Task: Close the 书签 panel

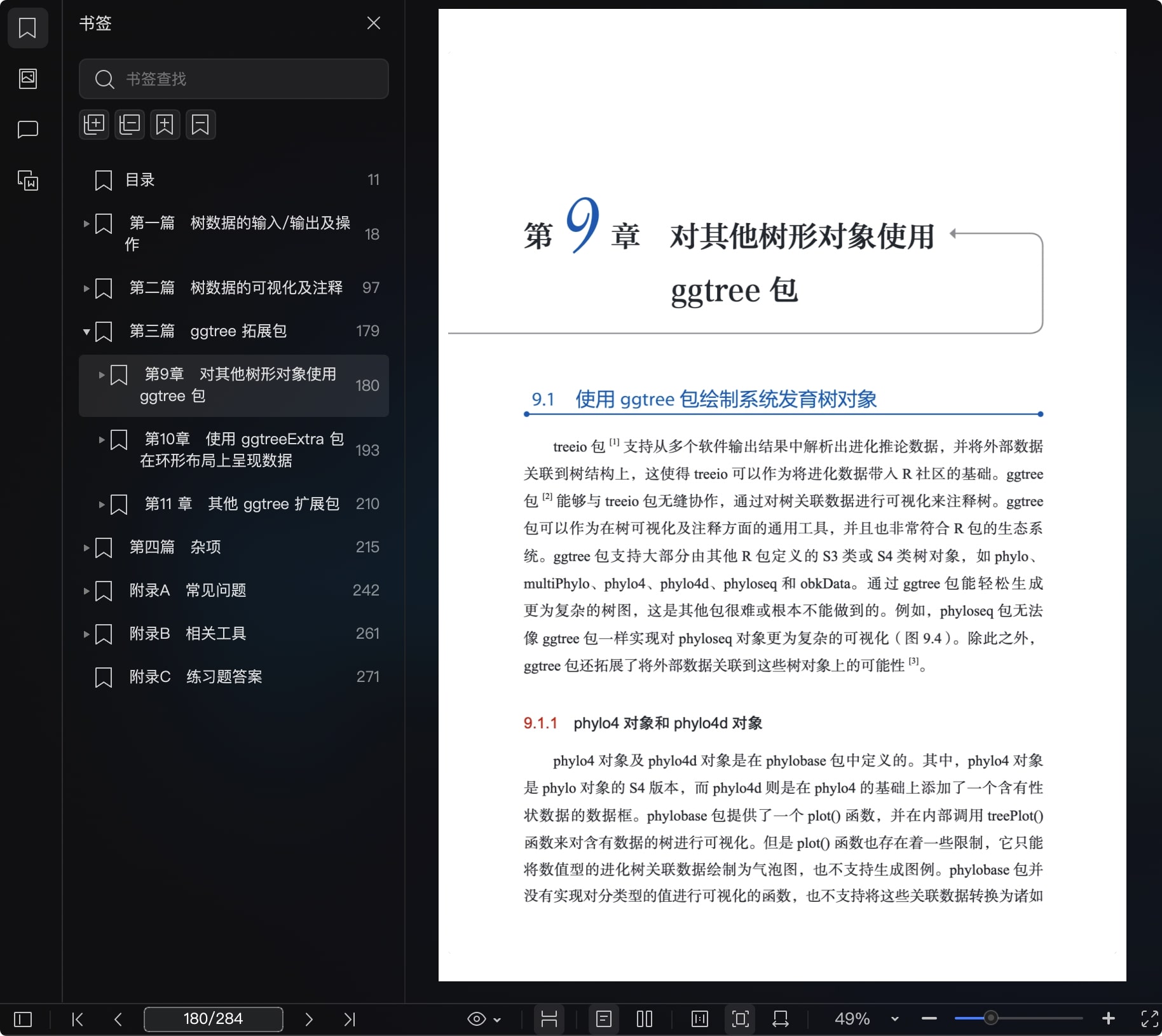Action: tap(374, 24)
